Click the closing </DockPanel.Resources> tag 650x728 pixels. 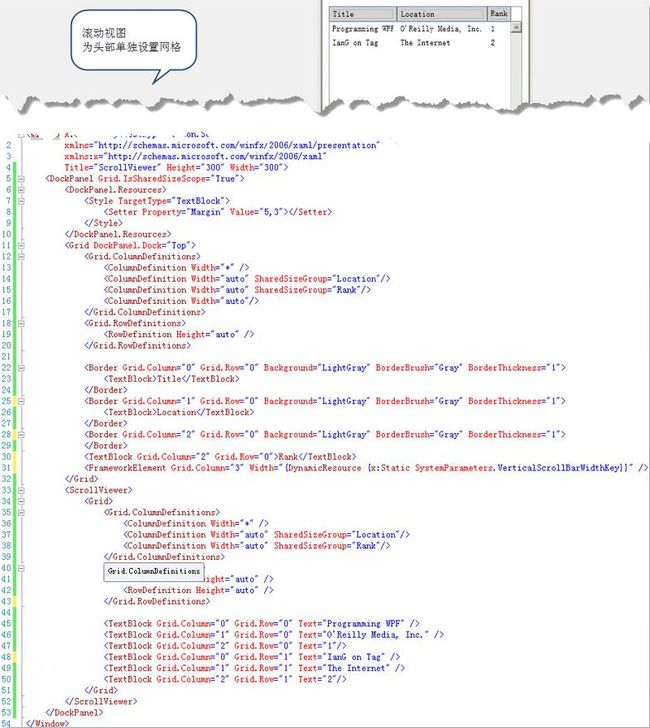coord(118,234)
